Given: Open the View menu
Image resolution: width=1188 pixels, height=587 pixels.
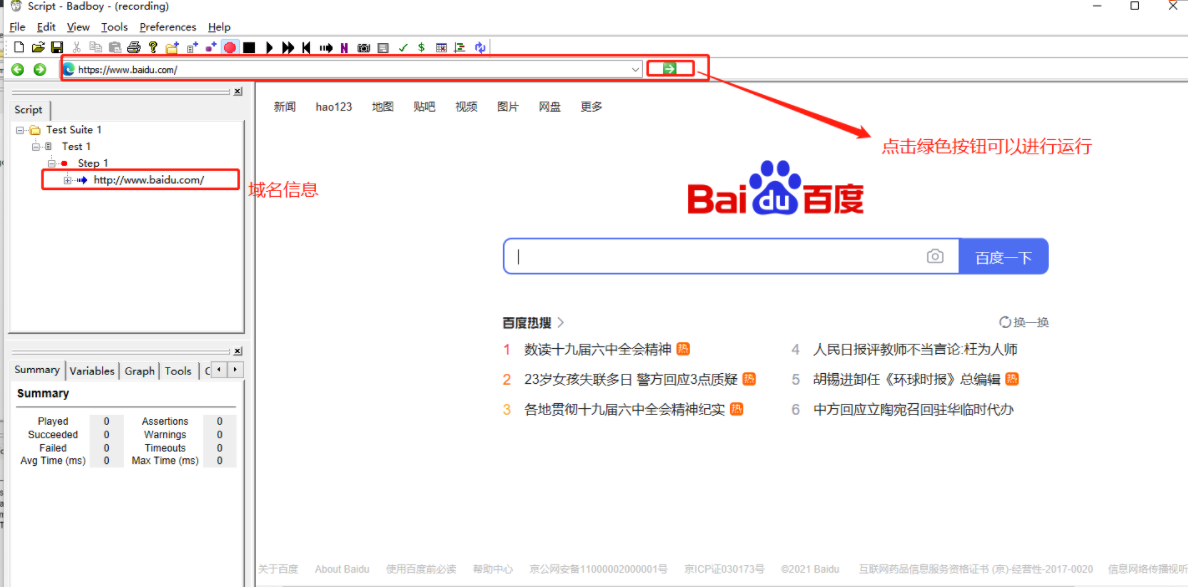Looking at the screenshot, I should tap(78, 27).
